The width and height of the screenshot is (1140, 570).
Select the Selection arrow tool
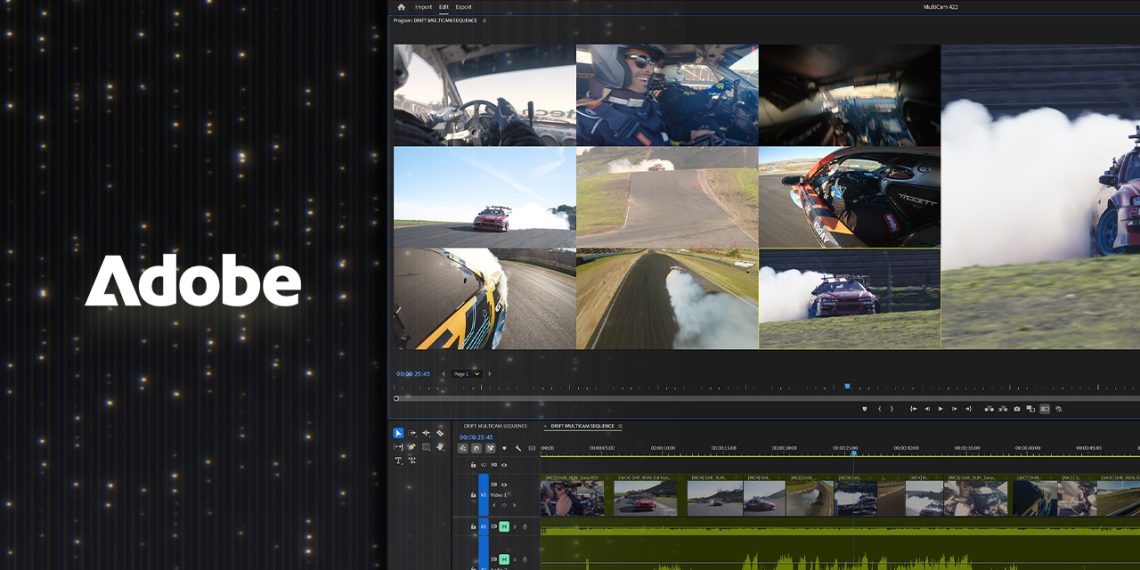coord(398,433)
